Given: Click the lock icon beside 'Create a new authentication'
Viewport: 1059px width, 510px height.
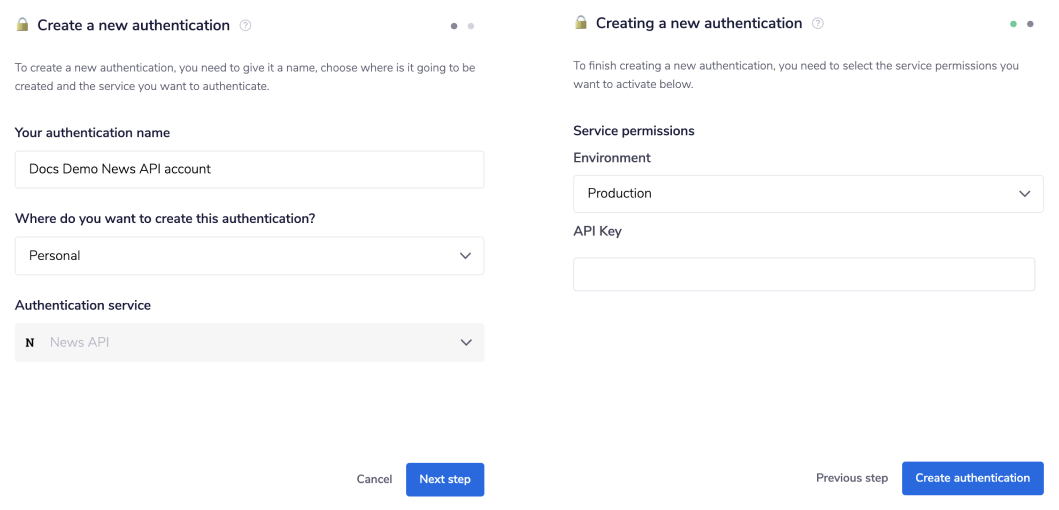Looking at the screenshot, I should click(x=23, y=25).
